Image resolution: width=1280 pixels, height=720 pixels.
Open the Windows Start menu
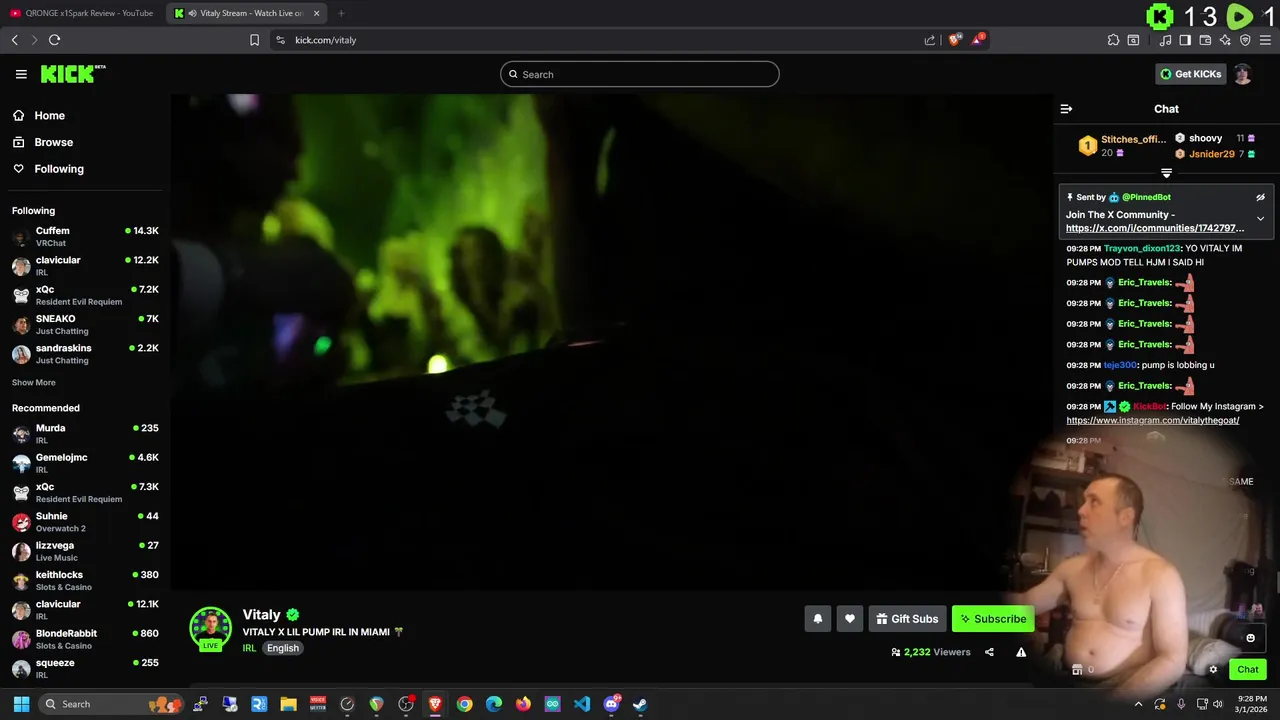21,704
